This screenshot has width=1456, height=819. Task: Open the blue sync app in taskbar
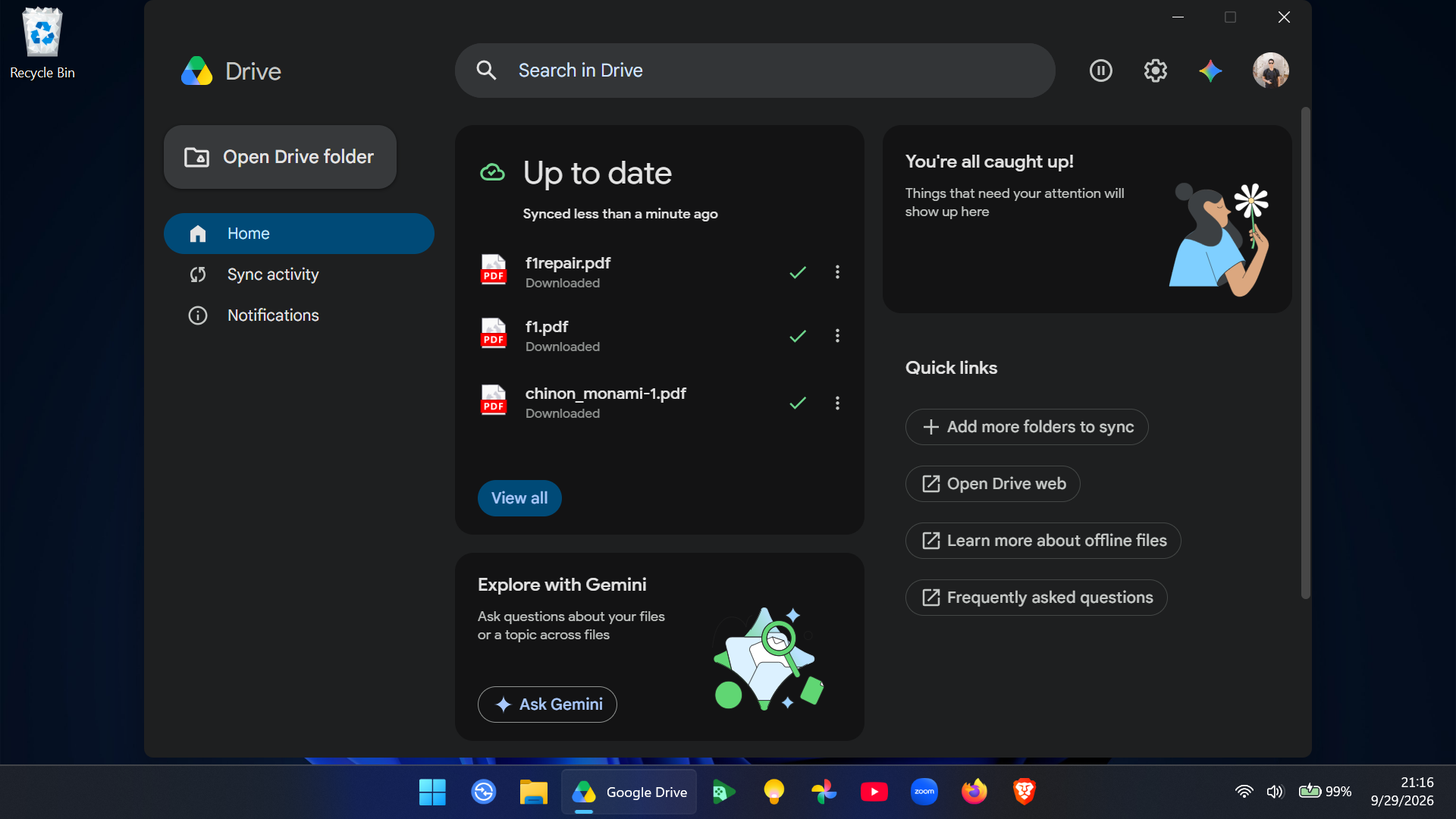tap(483, 792)
